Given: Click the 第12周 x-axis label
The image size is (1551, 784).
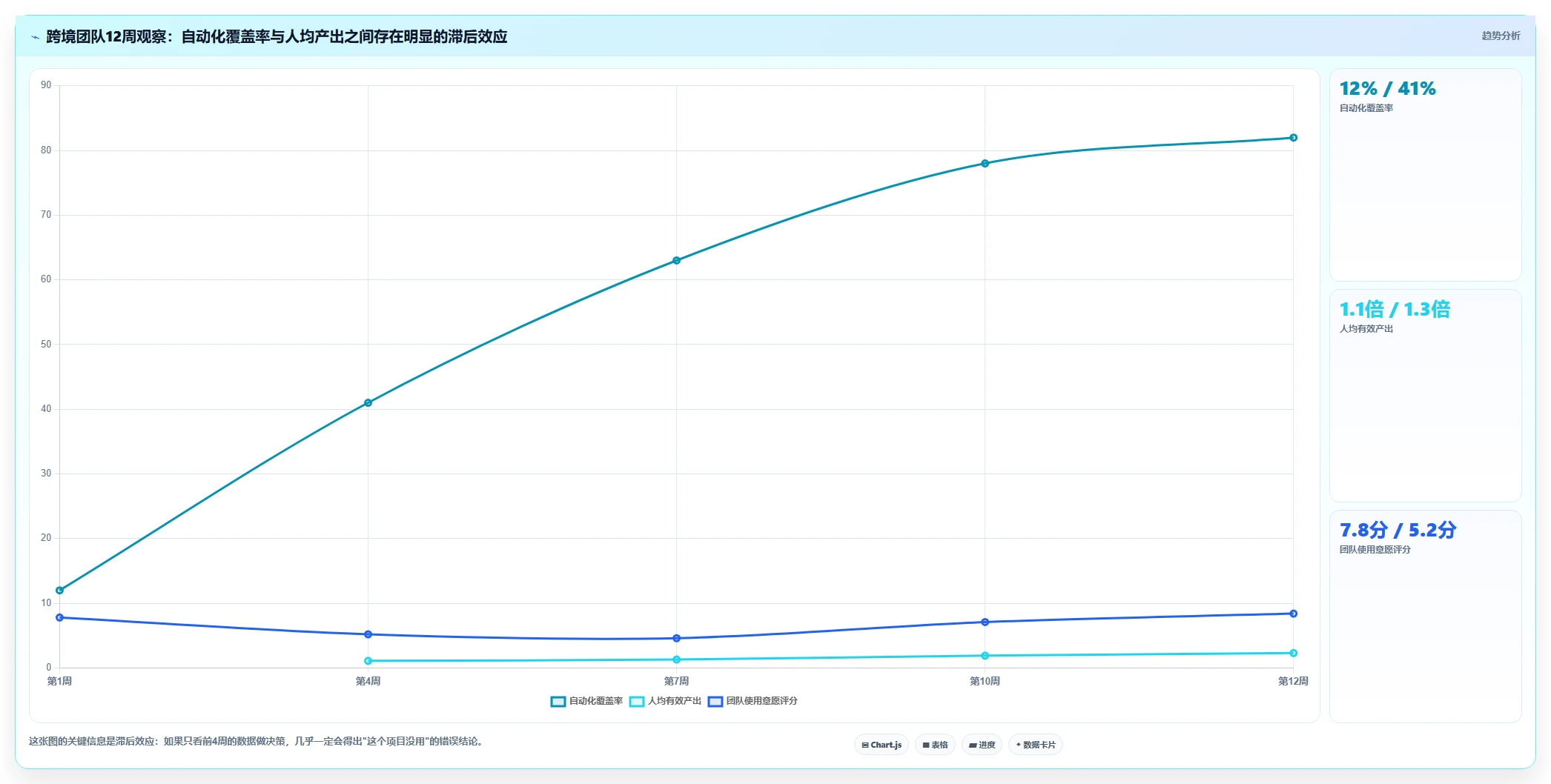Looking at the screenshot, I should 1294,682.
